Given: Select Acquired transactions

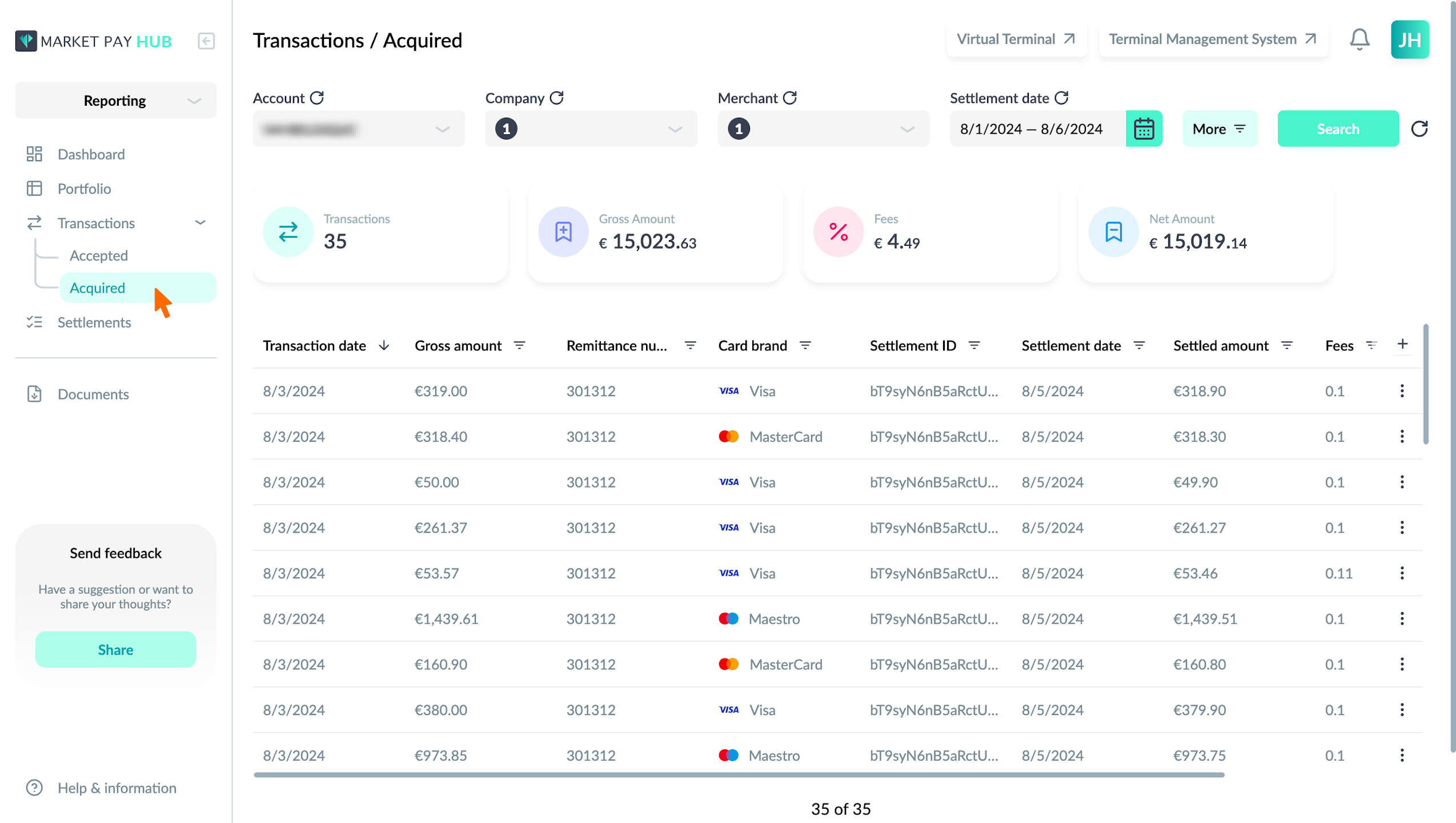Looking at the screenshot, I should click(x=138, y=287).
